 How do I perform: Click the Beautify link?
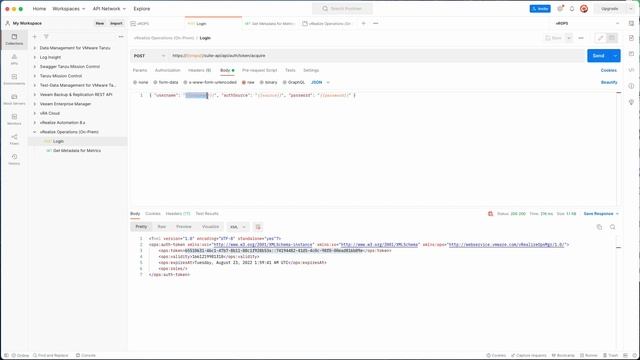[609, 82]
